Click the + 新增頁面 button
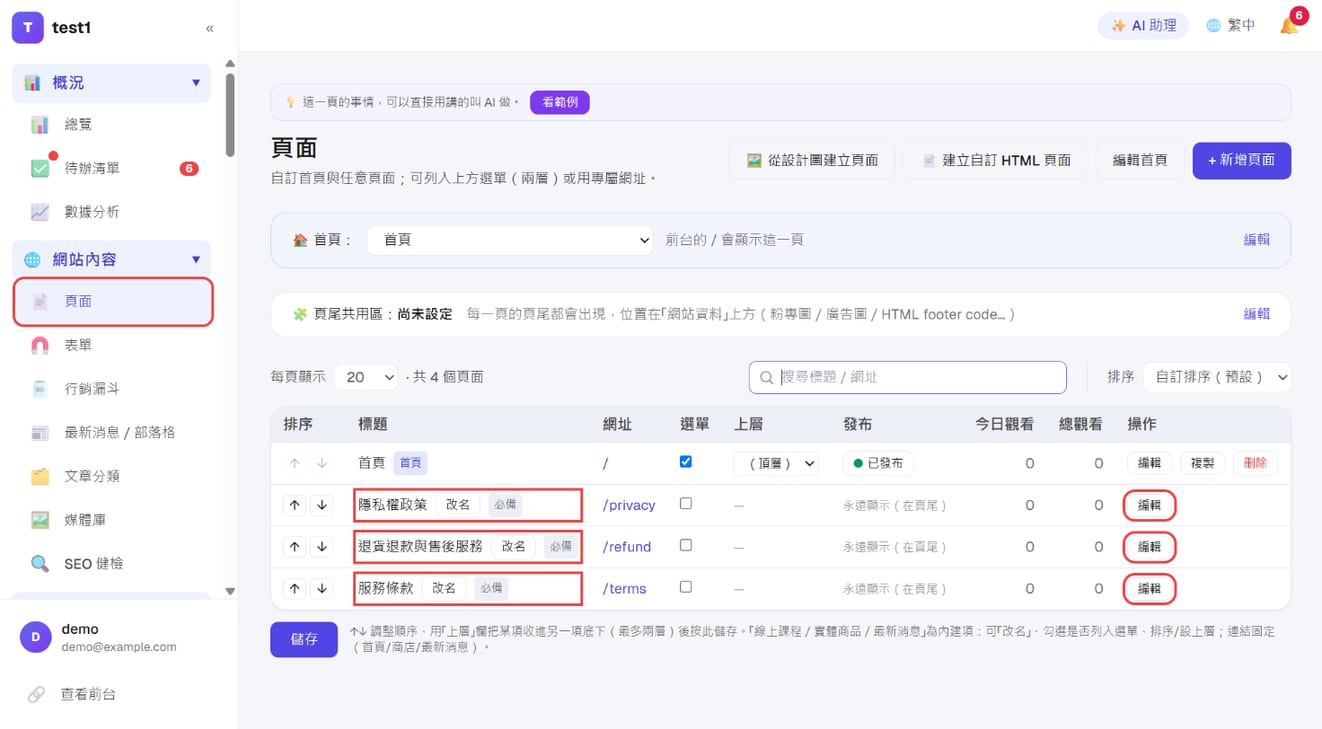1322x729 pixels. 1241,160
